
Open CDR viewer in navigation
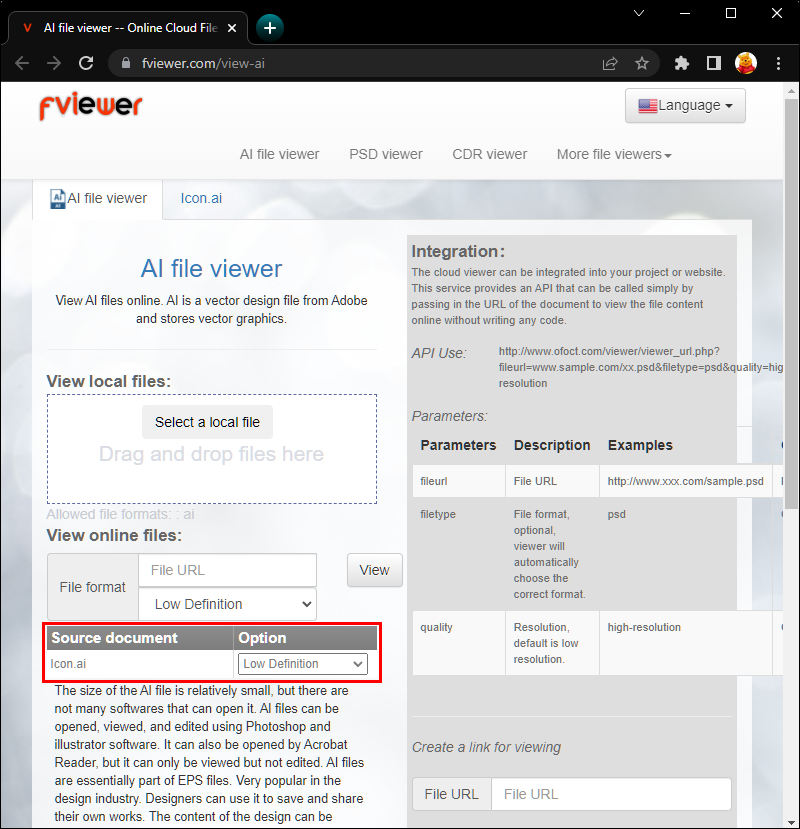coord(490,154)
